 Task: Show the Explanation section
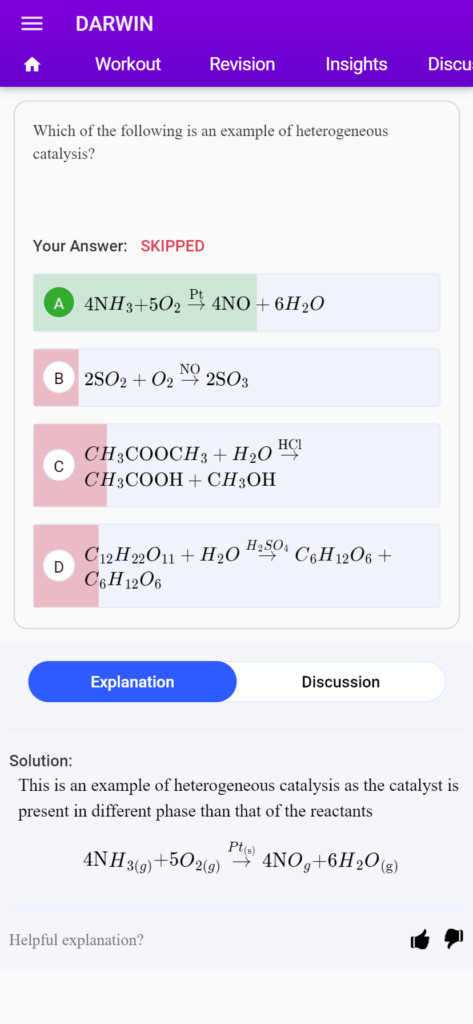132,682
